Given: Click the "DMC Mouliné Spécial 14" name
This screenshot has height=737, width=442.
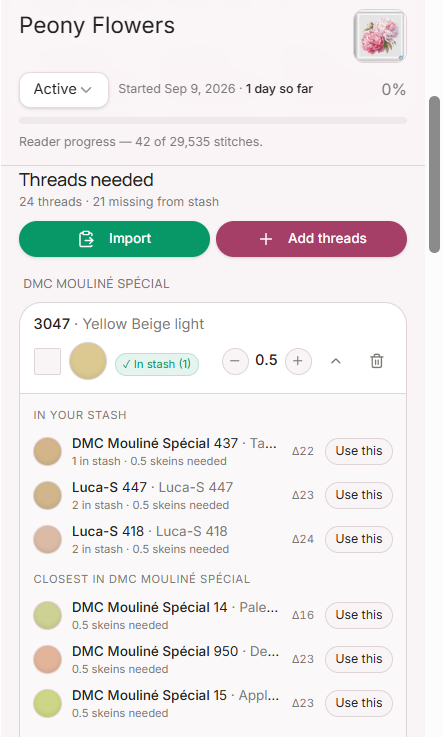Looking at the screenshot, I should pos(150,607).
